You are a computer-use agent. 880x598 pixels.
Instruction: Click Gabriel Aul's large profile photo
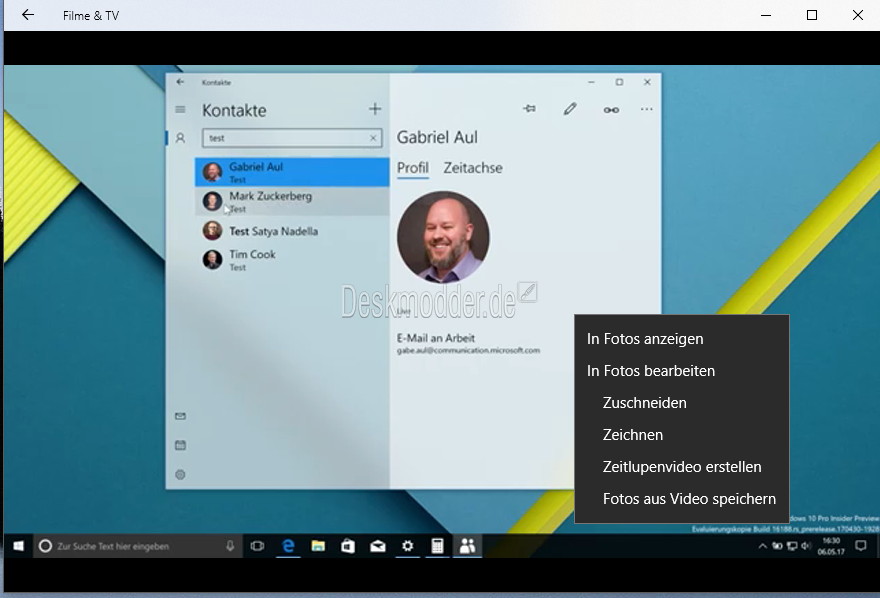pos(443,237)
